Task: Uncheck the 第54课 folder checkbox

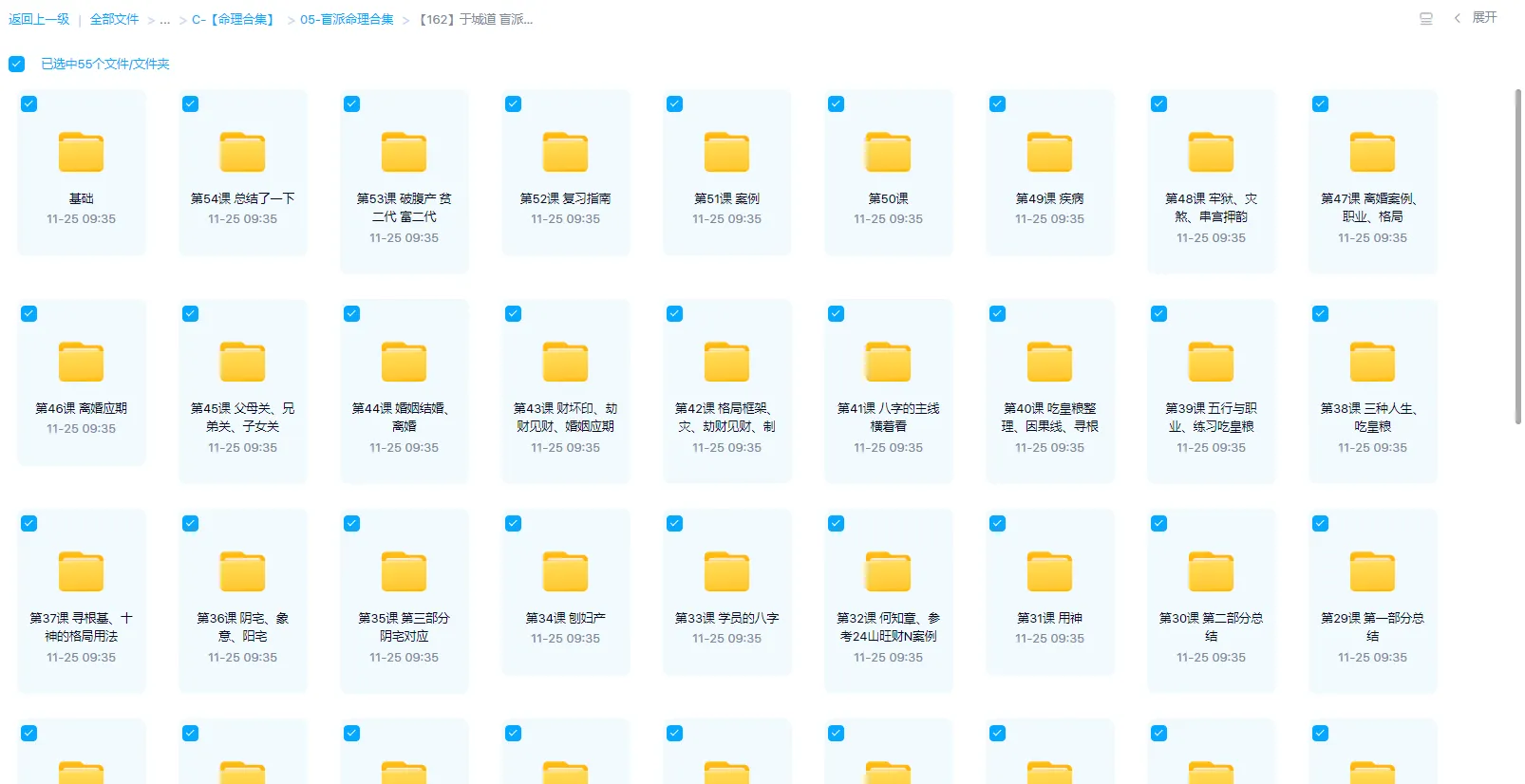Action: (191, 104)
